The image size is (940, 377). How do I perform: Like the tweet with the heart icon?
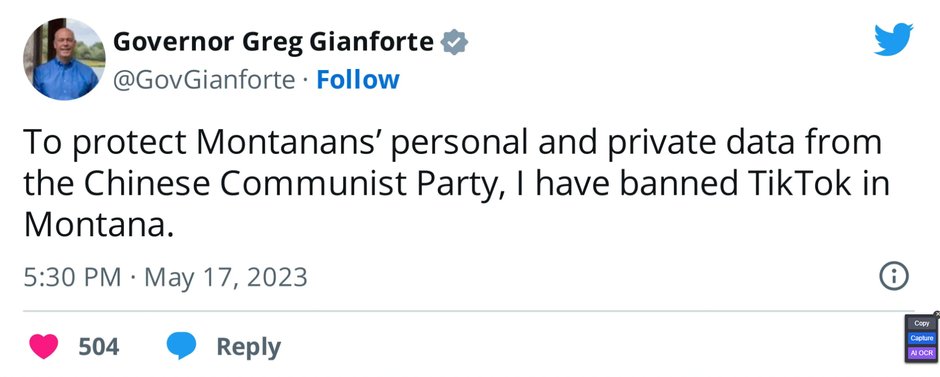pos(44,346)
